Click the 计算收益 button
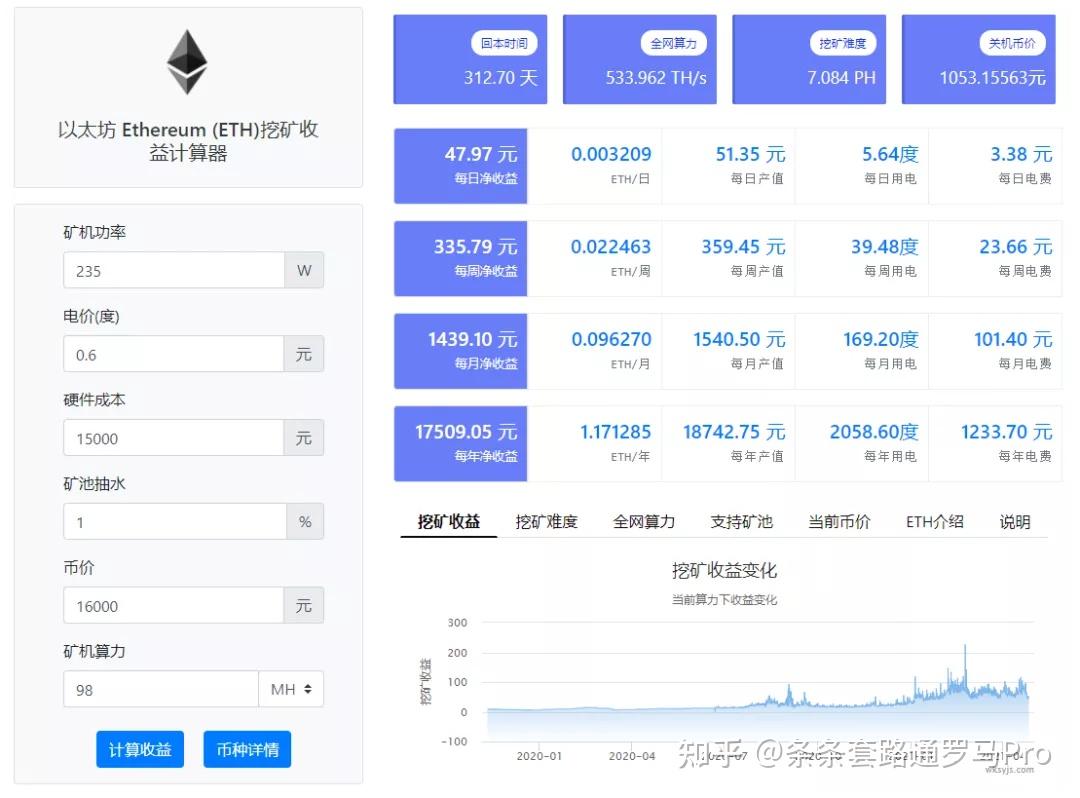This screenshot has width=1080, height=798. 140,749
